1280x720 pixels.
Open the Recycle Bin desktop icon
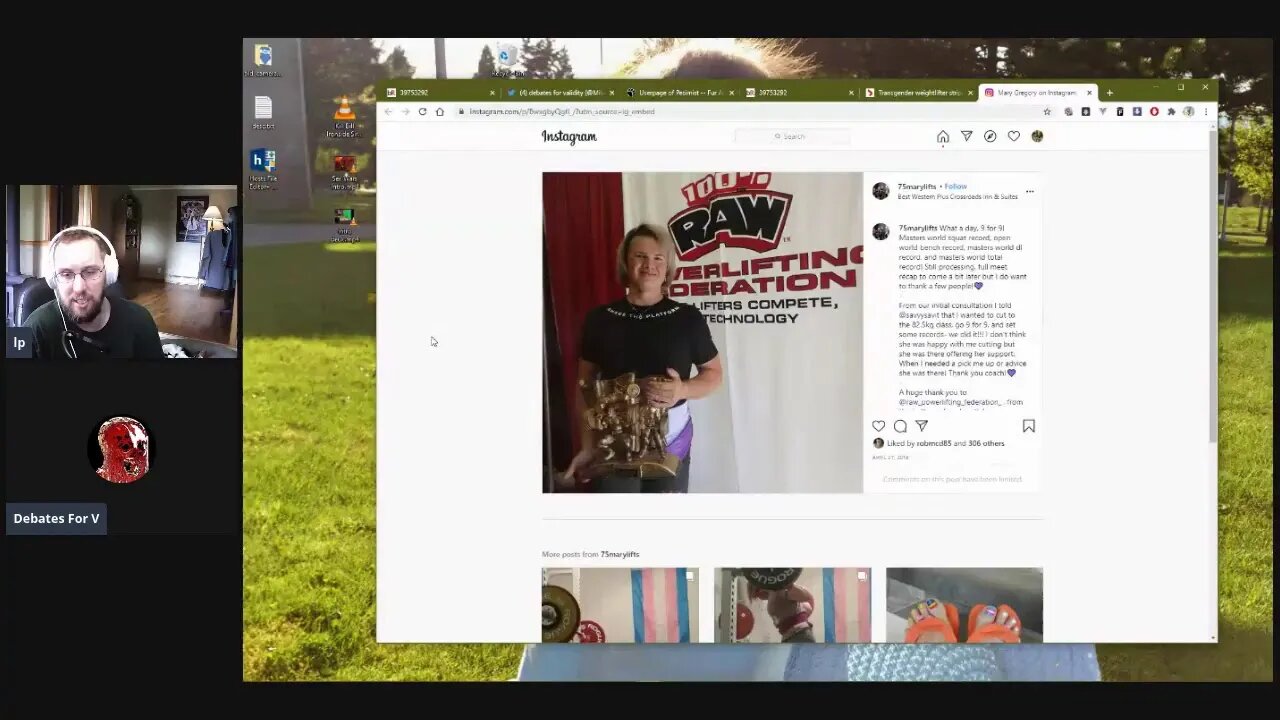pyautogui.click(x=506, y=60)
